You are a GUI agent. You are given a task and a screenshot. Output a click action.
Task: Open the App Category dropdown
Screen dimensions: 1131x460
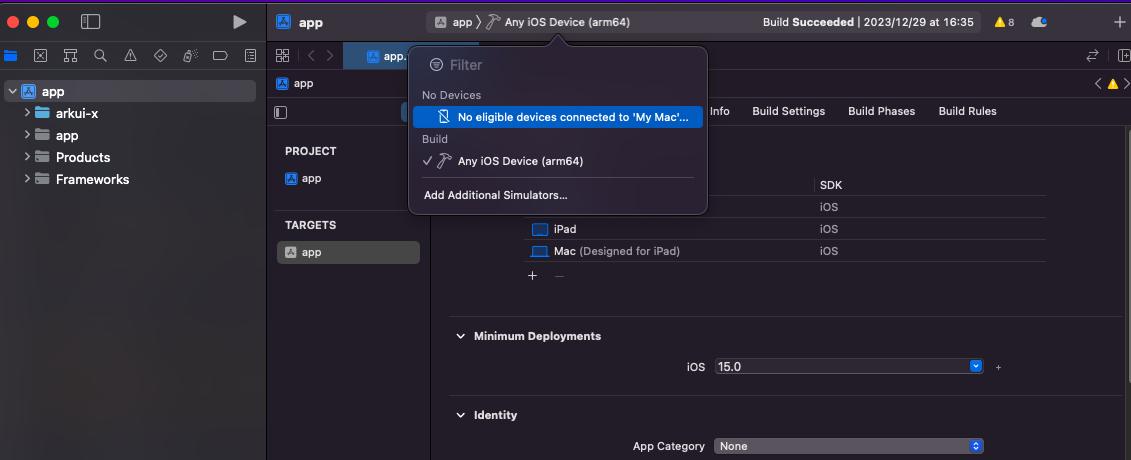(849, 446)
